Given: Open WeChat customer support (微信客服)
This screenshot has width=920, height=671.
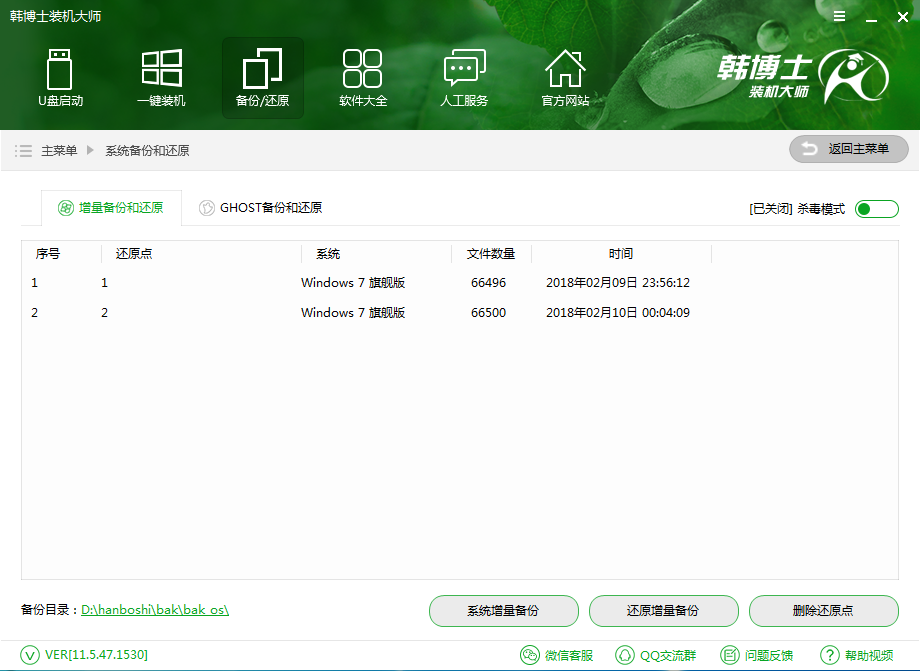Looking at the screenshot, I should (556, 655).
